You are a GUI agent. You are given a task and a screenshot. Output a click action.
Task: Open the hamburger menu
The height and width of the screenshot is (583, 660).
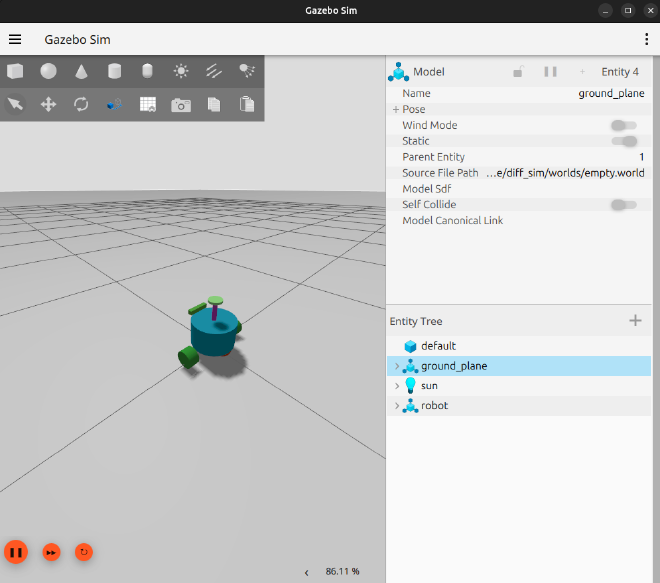click(x=15, y=39)
